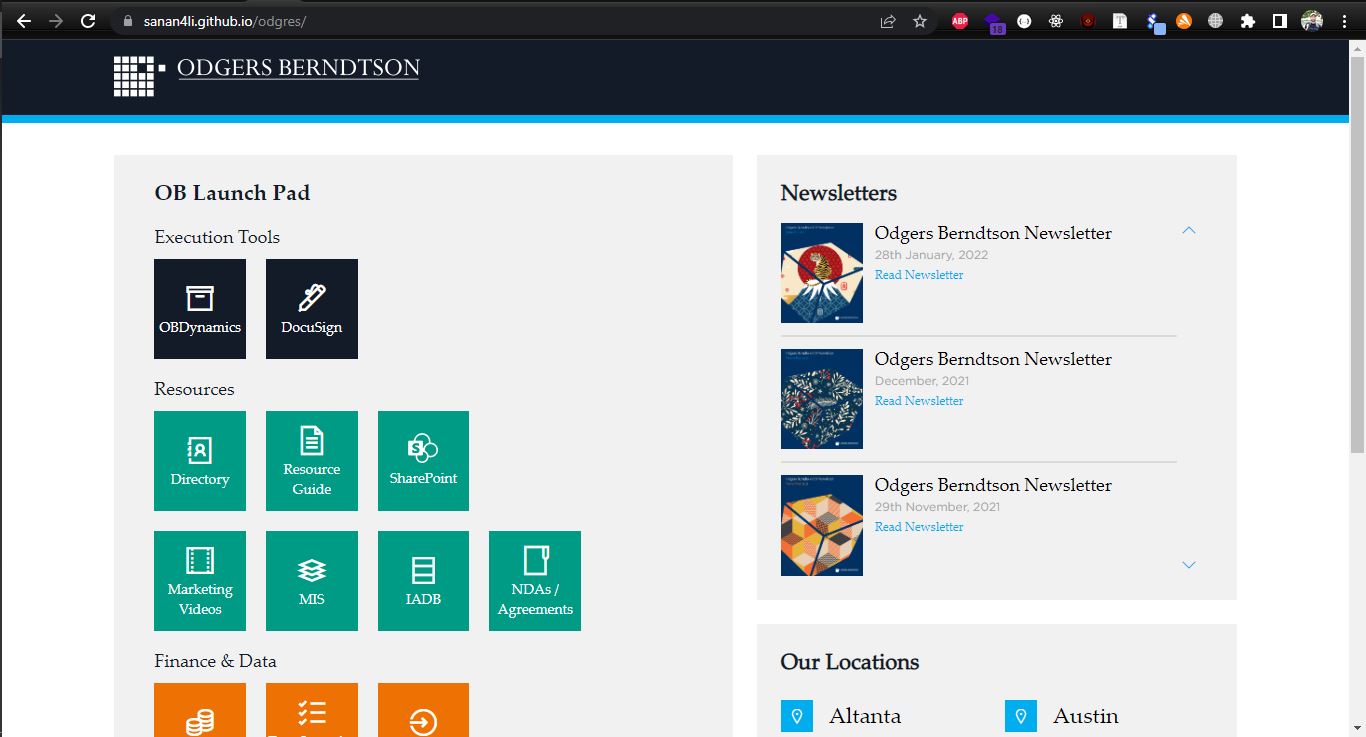
Task: Open the NDAs / Agreements tile
Action: [x=535, y=581]
